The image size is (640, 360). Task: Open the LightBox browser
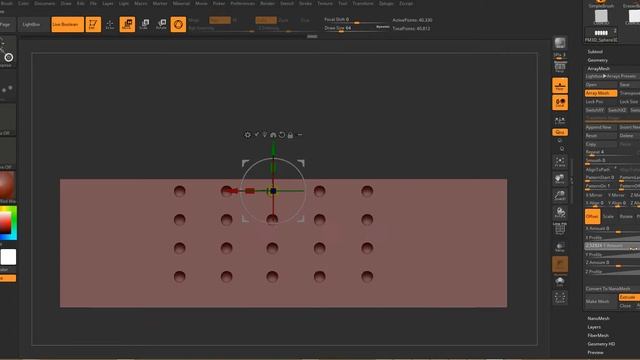pyautogui.click(x=31, y=24)
